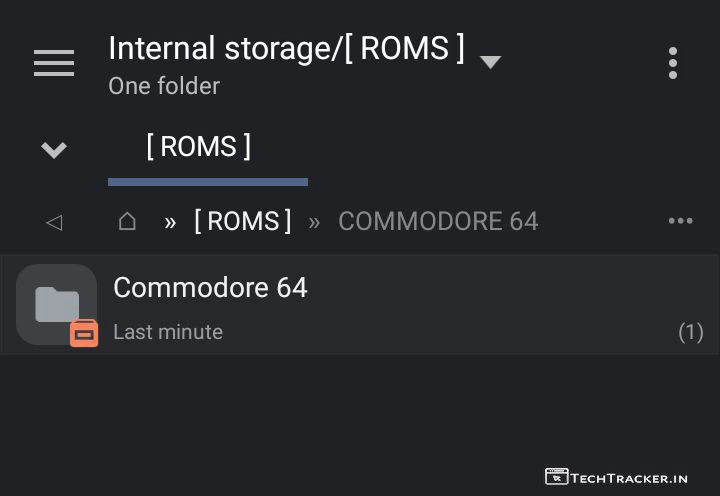Go back using the left triangle arrow

[x=54, y=222]
